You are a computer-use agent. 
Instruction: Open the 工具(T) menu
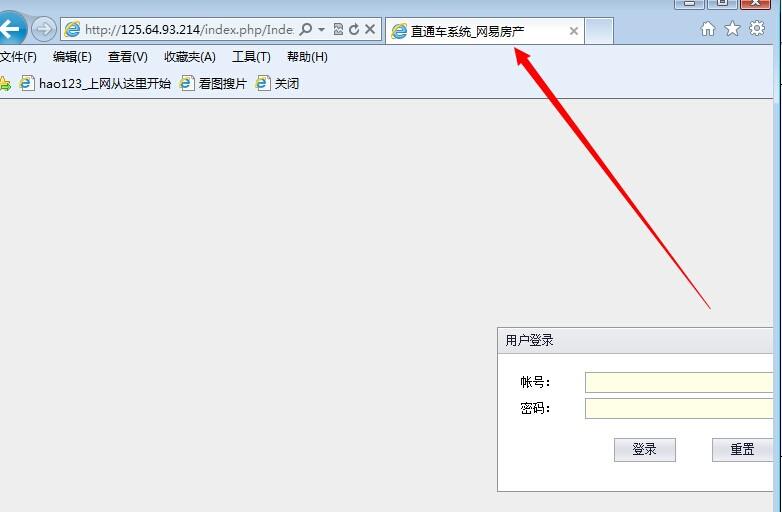(251, 57)
